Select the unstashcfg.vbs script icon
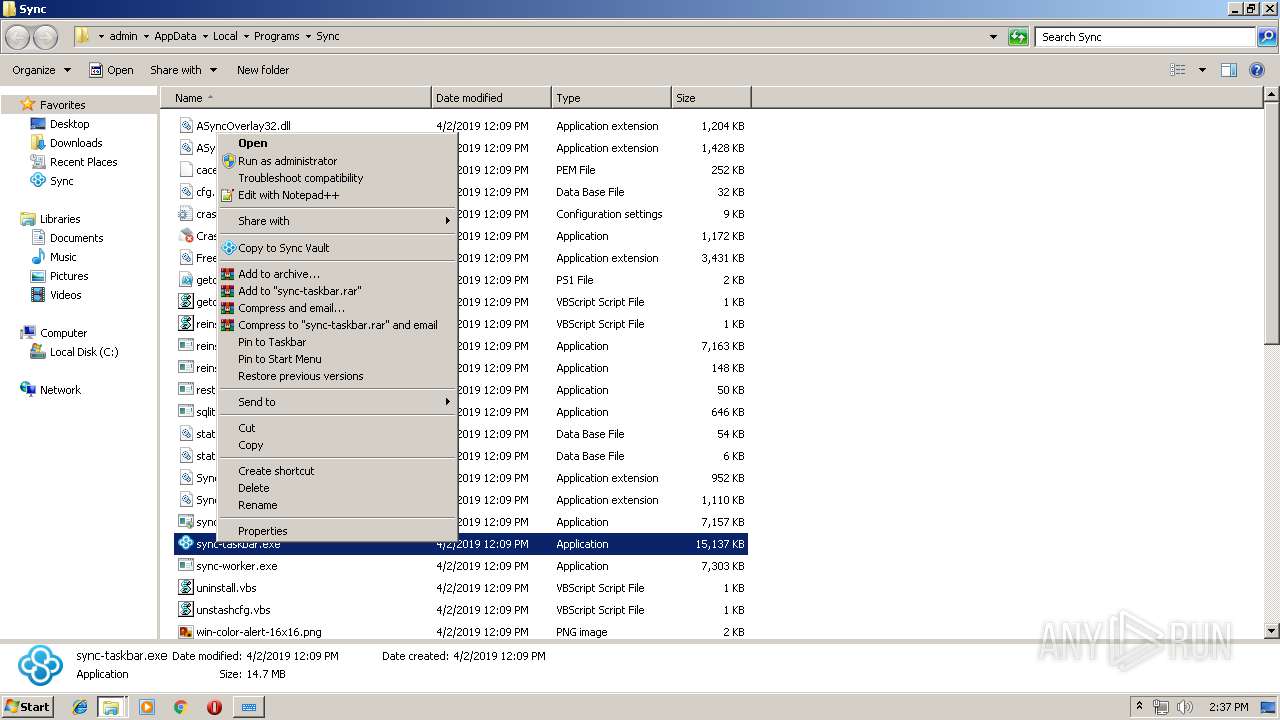Screen dimensions: 1280x720 click(186, 610)
